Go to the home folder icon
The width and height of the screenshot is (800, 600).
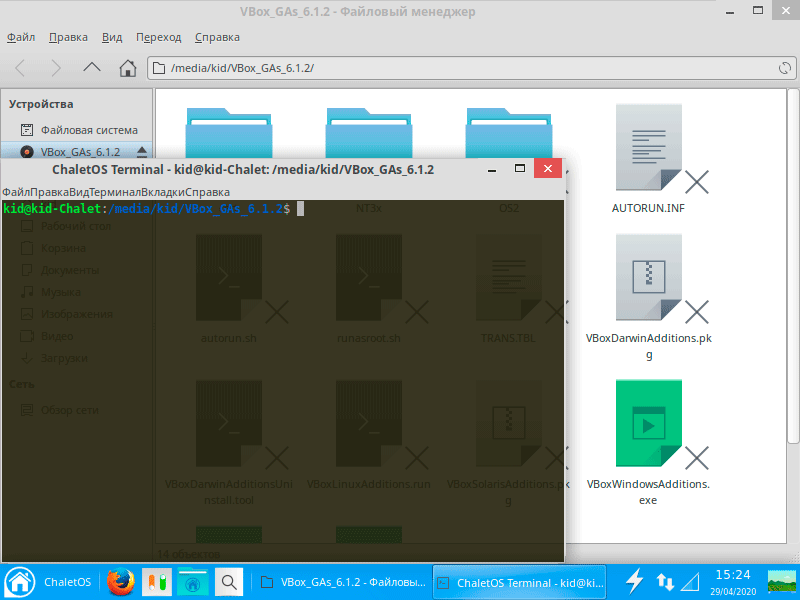[x=128, y=68]
